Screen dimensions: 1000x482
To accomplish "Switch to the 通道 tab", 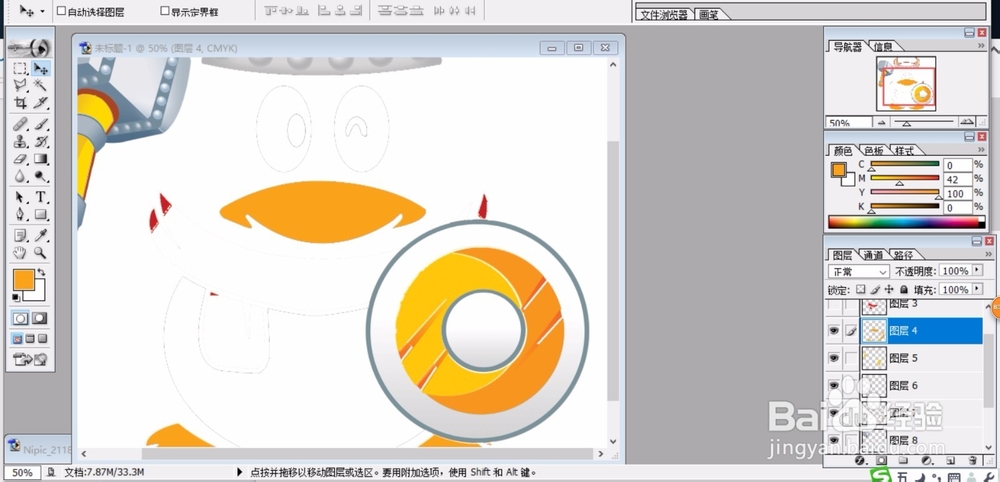I will point(872,255).
